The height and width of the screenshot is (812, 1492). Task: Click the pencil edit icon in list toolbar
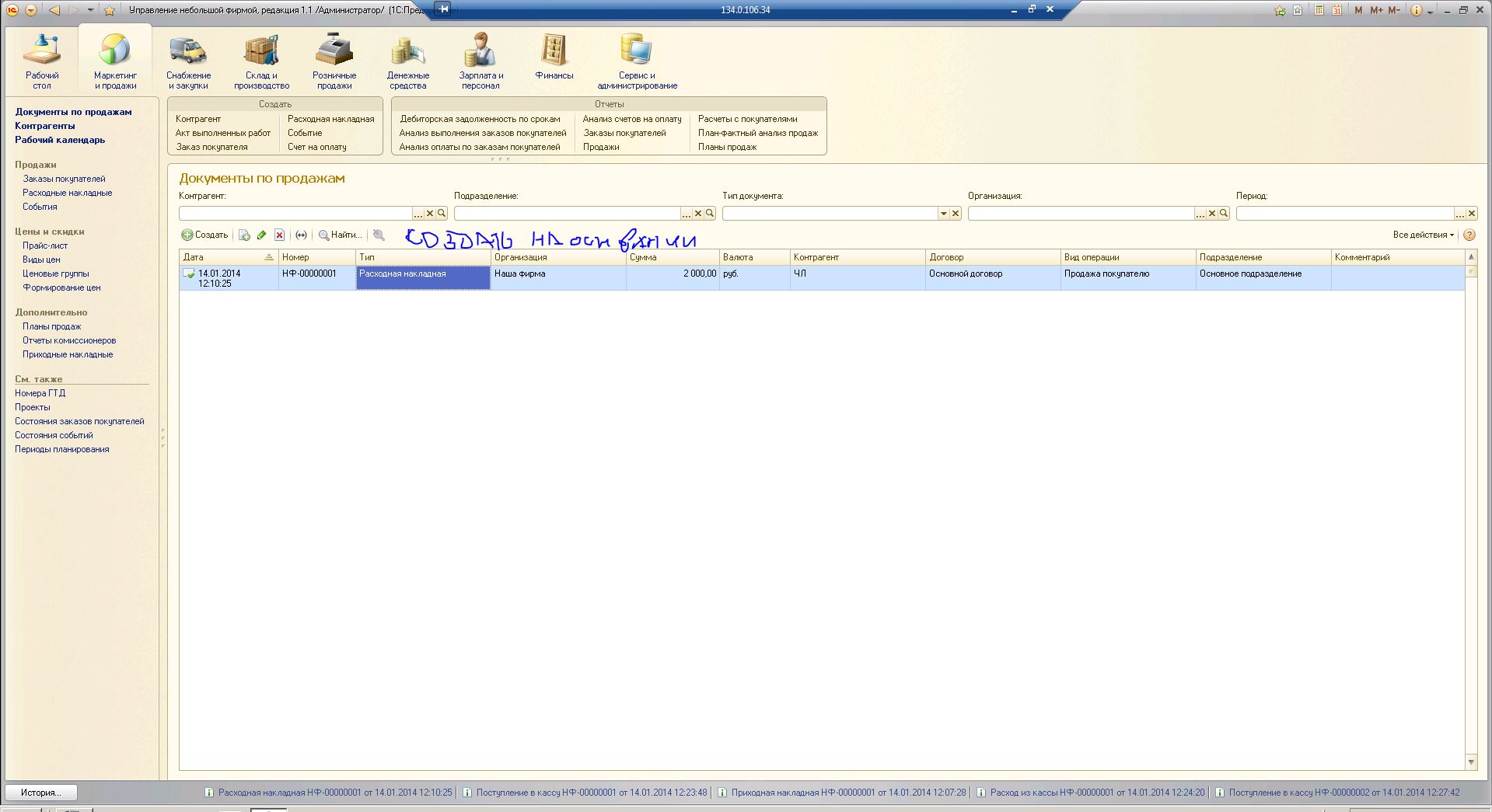tap(262, 235)
